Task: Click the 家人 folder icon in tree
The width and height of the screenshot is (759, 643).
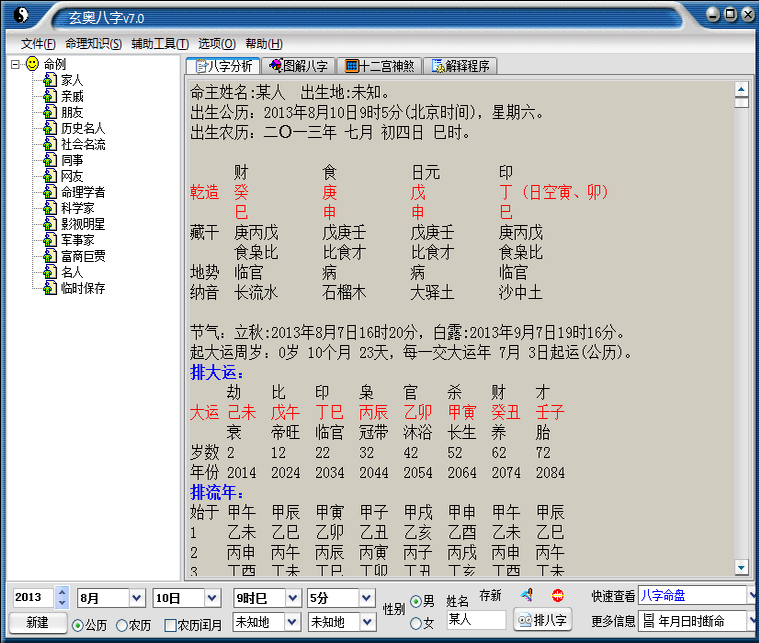Action: click(49, 80)
